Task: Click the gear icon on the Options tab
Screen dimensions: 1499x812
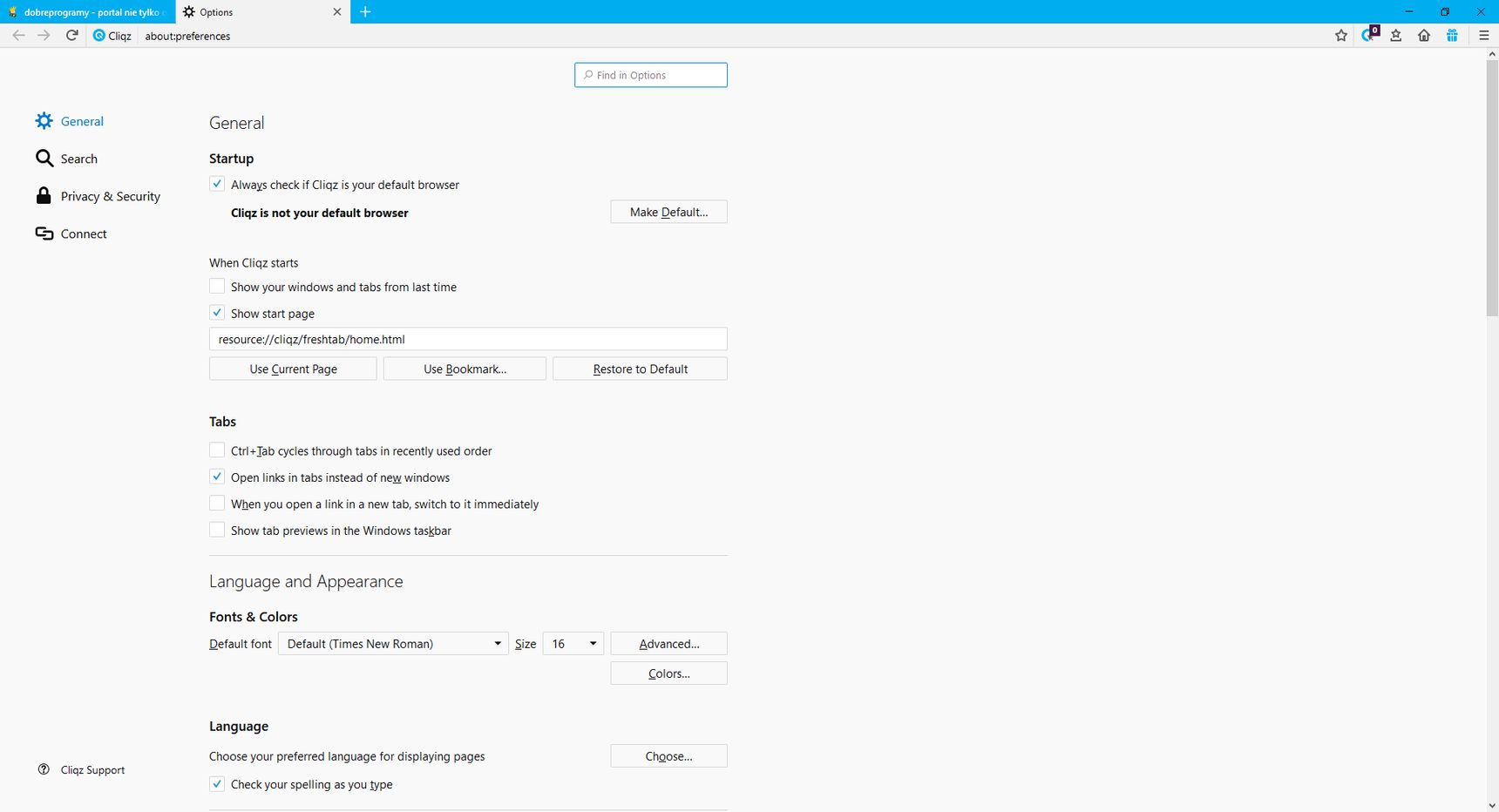Action: coord(189,12)
